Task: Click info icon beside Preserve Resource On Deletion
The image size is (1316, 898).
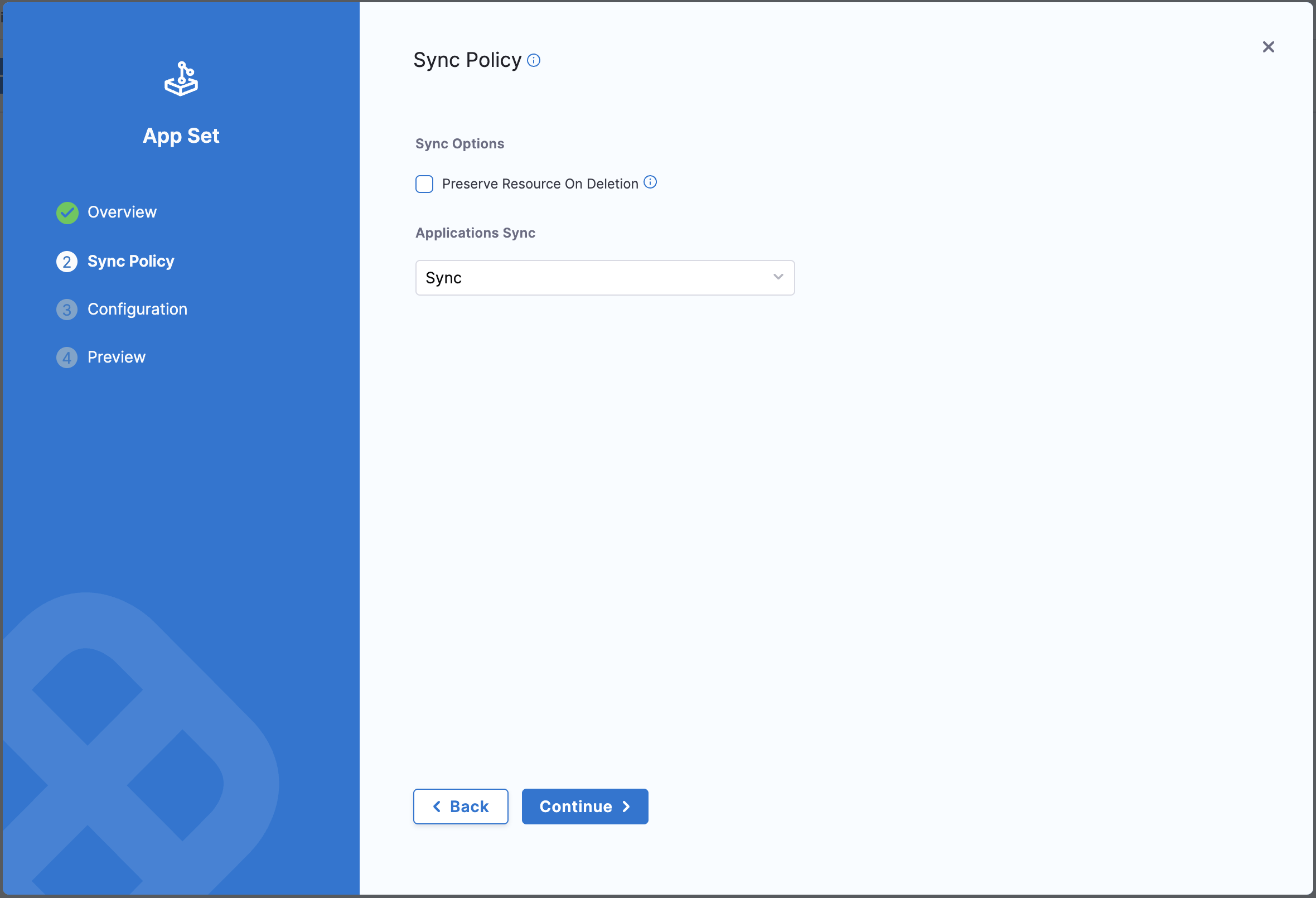Action: (650, 182)
